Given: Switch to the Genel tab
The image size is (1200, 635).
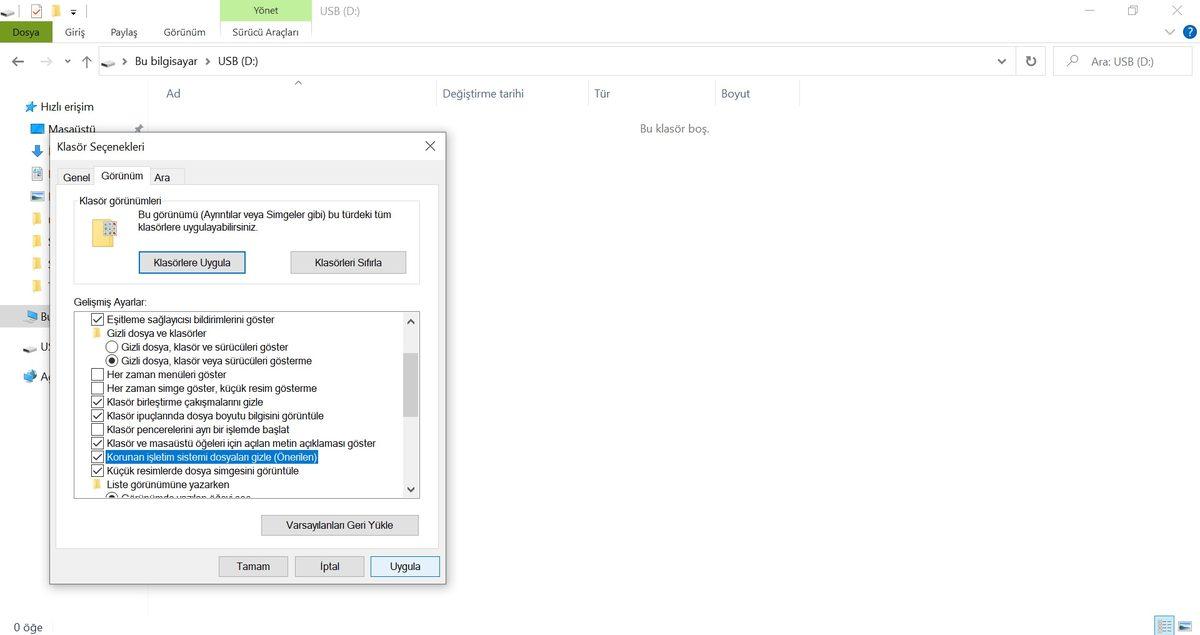Looking at the screenshot, I should pos(76,177).
